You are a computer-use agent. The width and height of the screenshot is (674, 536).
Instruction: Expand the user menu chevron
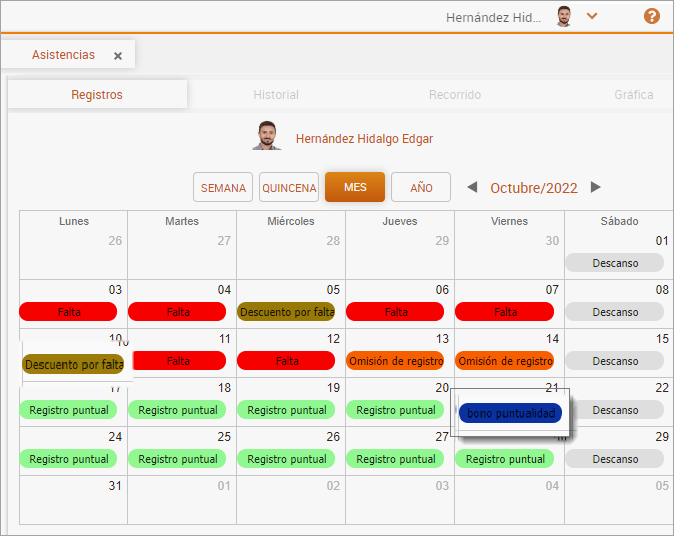point(592,16)
